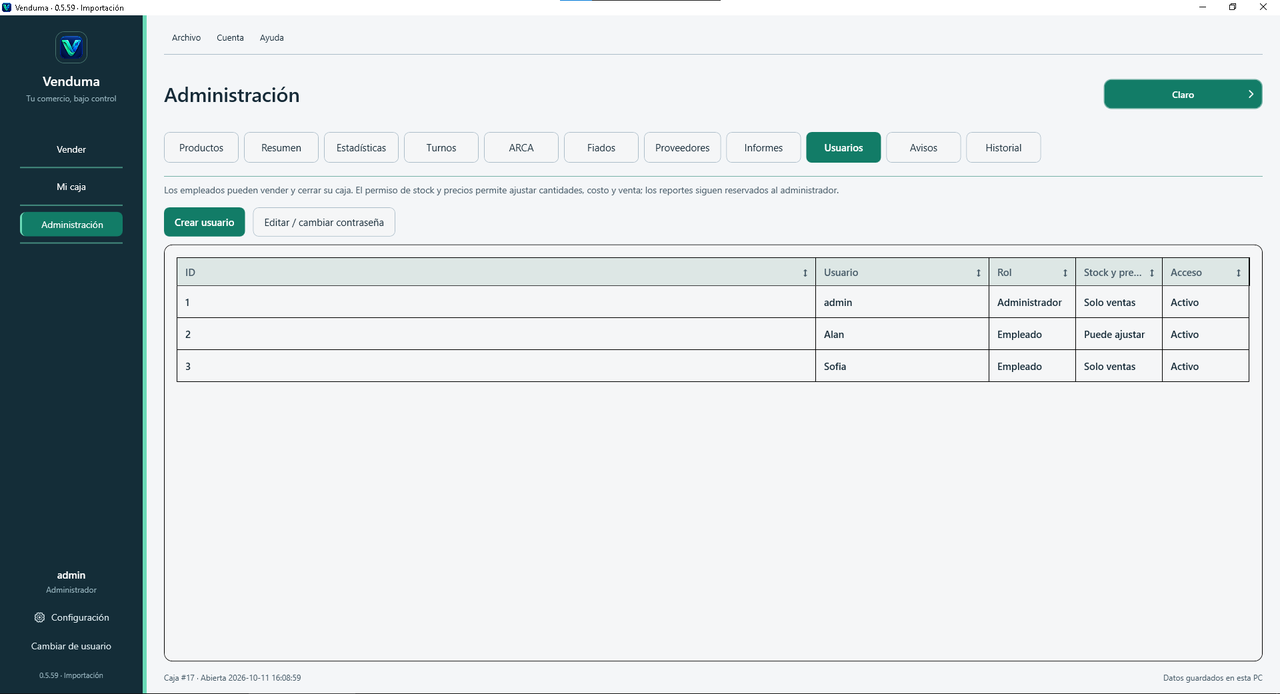Open the Estadísticas tab
Viewport: 1280px width, 694px height.
pyautogui.click(x=361, y=147)
